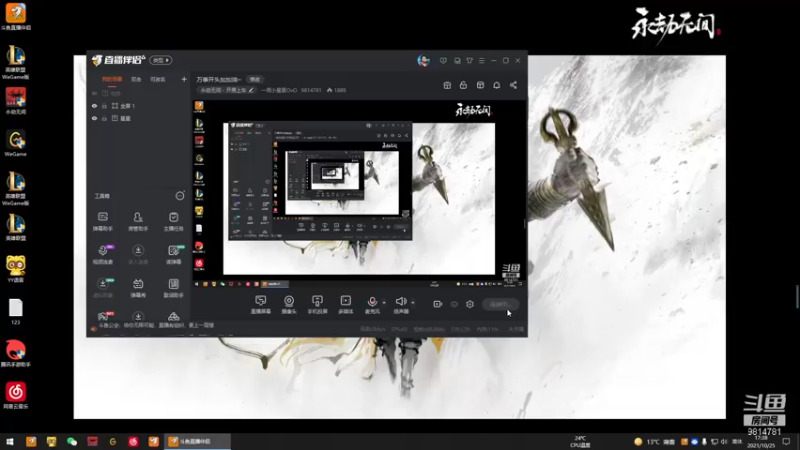The image size is (800, 450).
Task: Click the user avatar in title bar
Action: tap(423, 60)
